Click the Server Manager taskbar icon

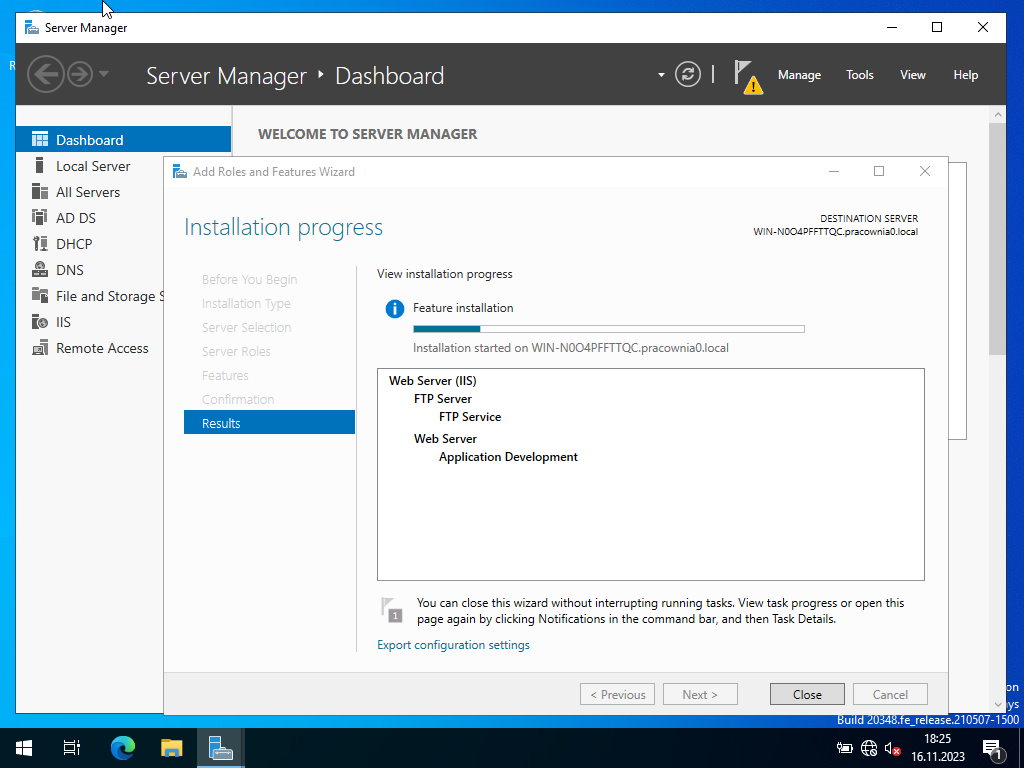[221, 748]
